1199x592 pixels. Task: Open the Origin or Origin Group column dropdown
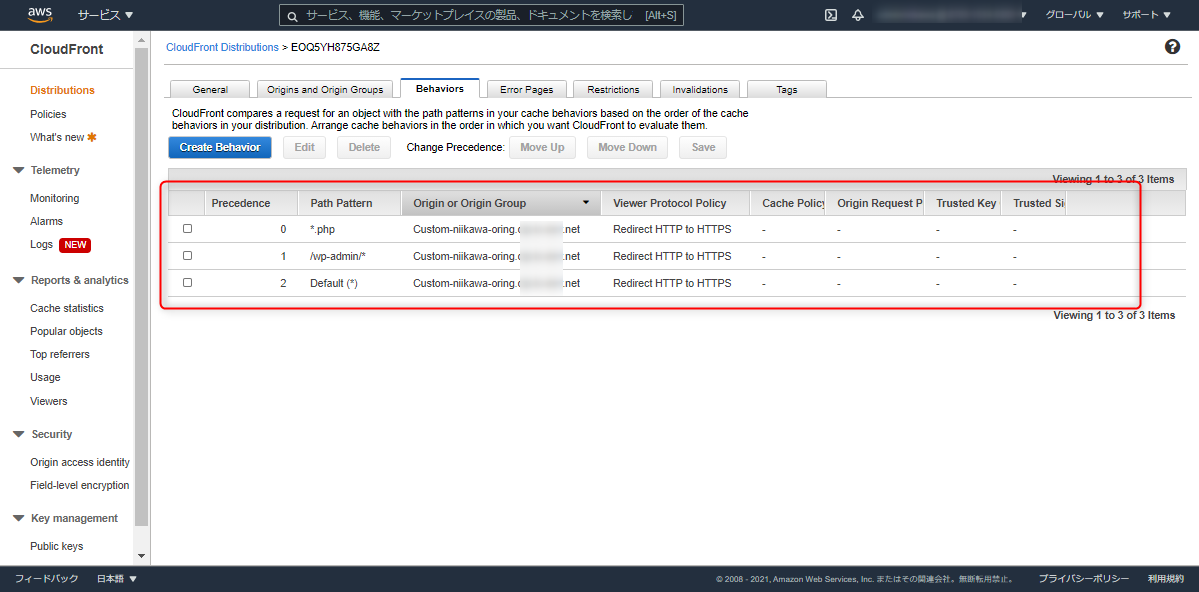(x=585, y=202)
